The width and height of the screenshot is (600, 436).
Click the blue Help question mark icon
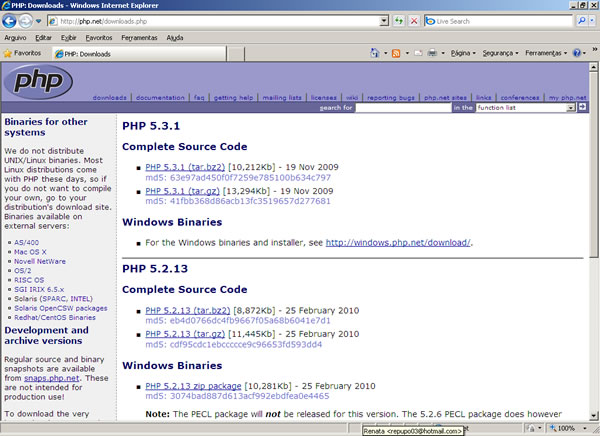[577, 53]
